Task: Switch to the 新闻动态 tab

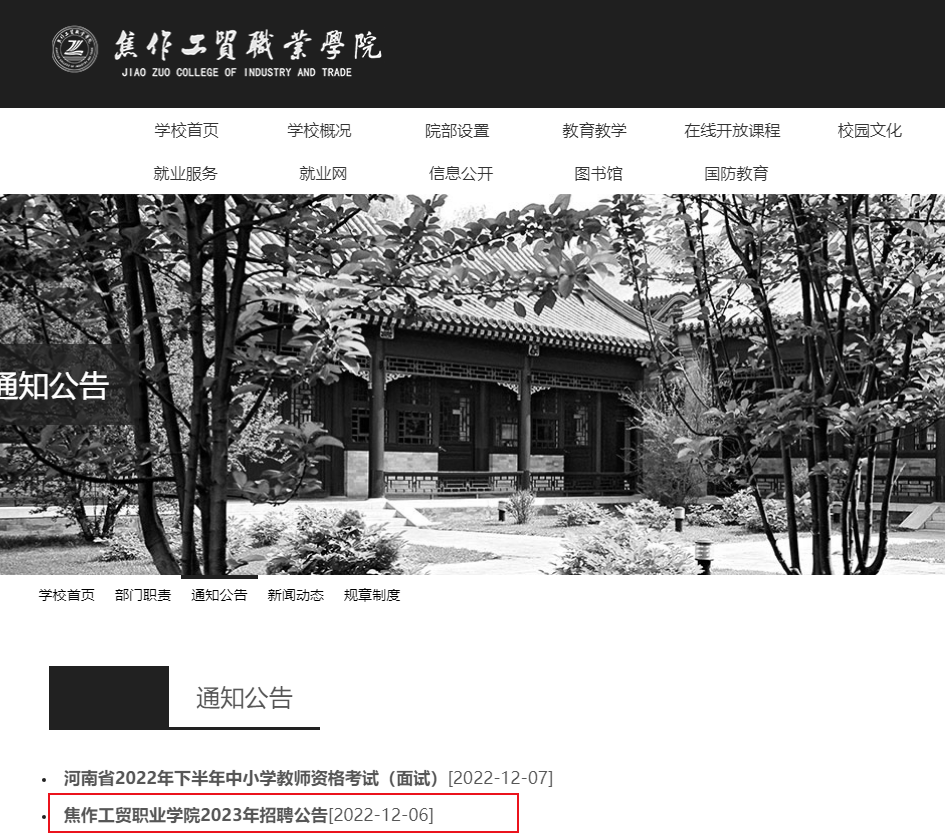Action: [295, 595]
